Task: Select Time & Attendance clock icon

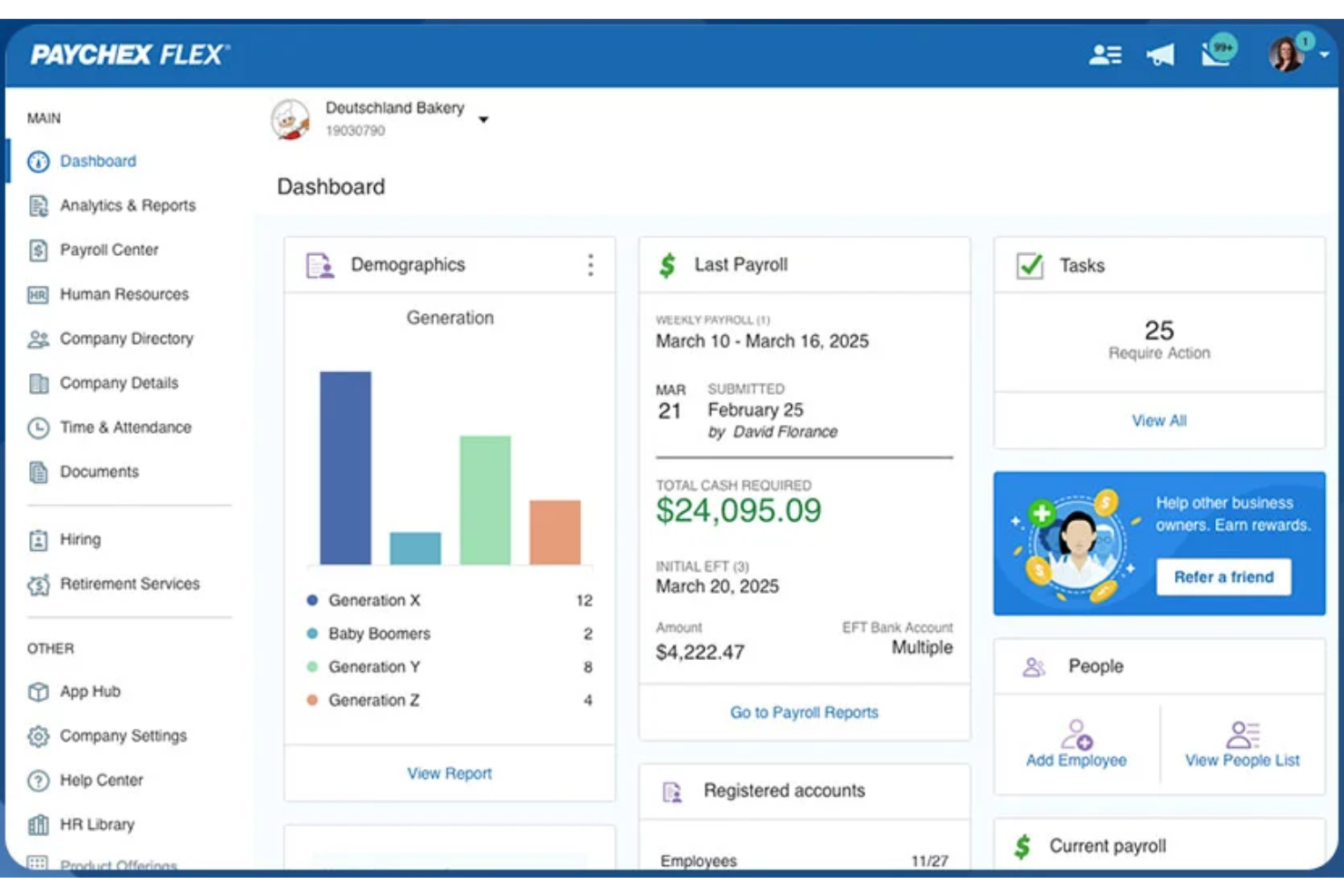Action: [x=37, y=428]
